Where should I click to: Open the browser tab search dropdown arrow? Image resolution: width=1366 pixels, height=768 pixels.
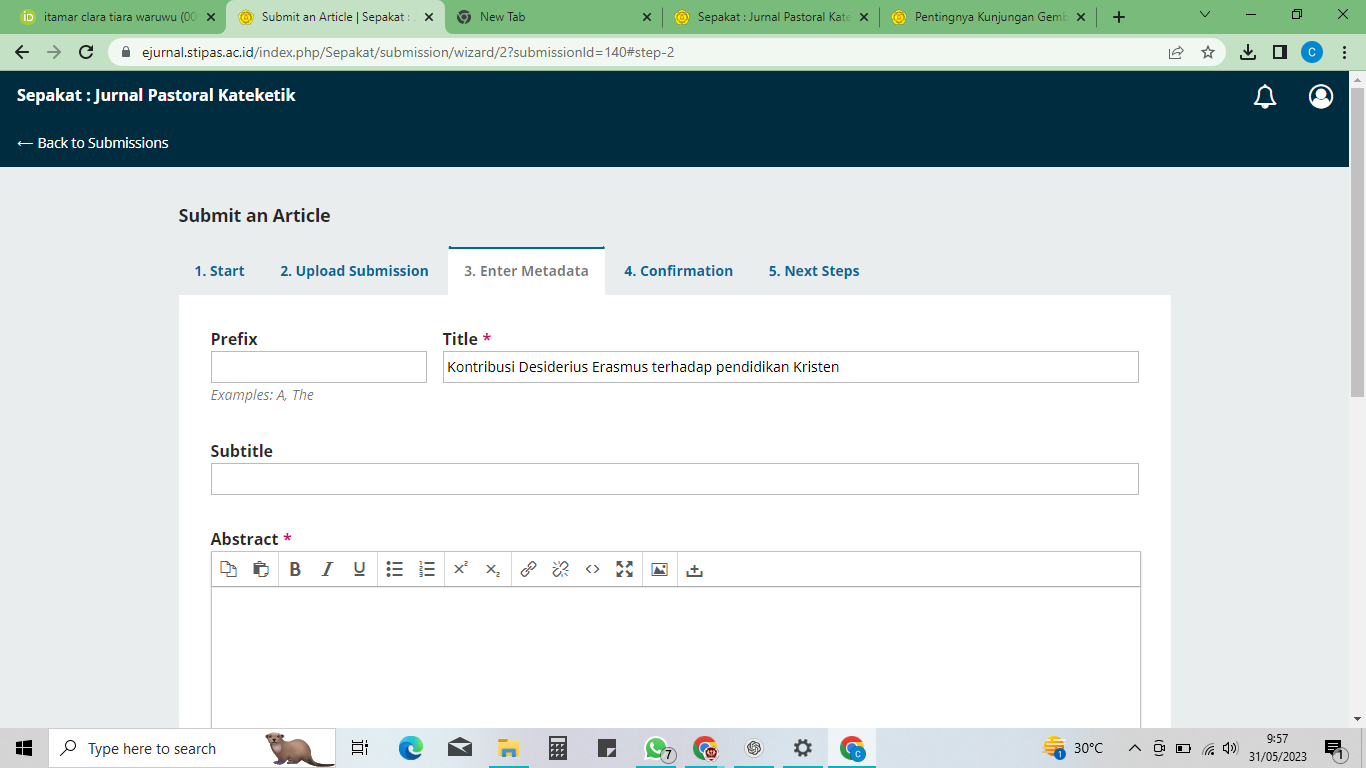click(x=1204, y=16)
